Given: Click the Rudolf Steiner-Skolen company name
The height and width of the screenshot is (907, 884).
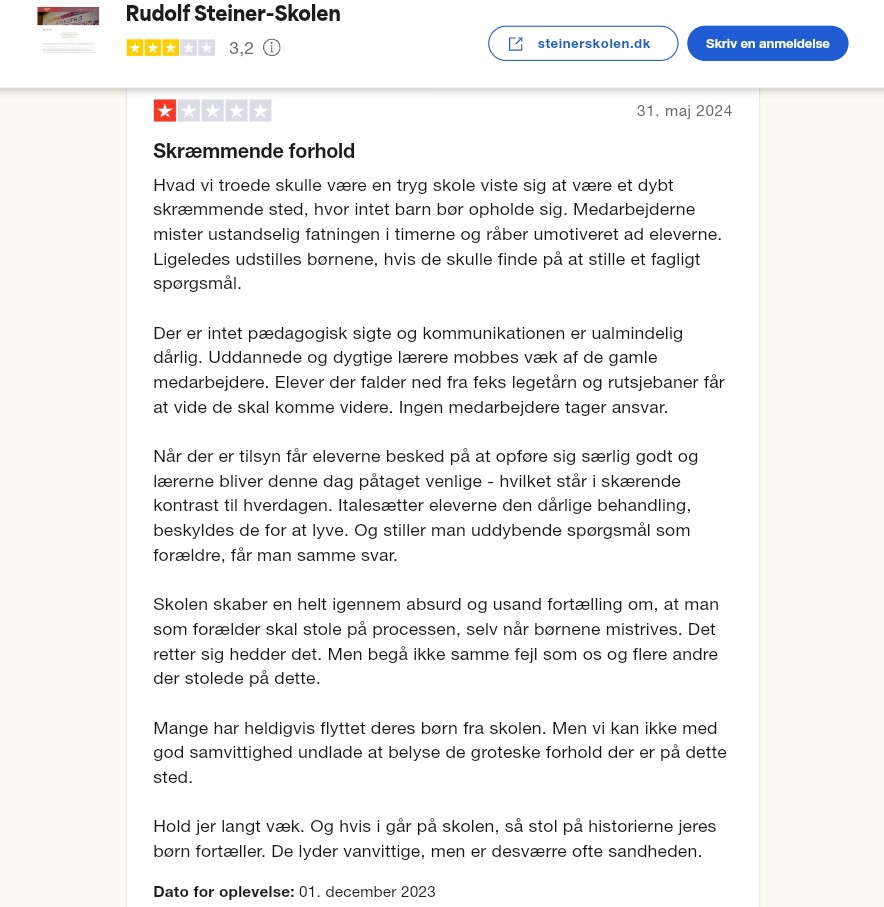Looking at the screenshot, I should tap(233, 14).
